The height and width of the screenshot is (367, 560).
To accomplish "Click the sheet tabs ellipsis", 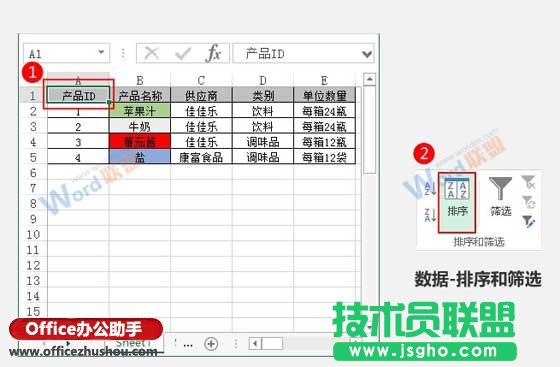I will (x=188, y=345).
